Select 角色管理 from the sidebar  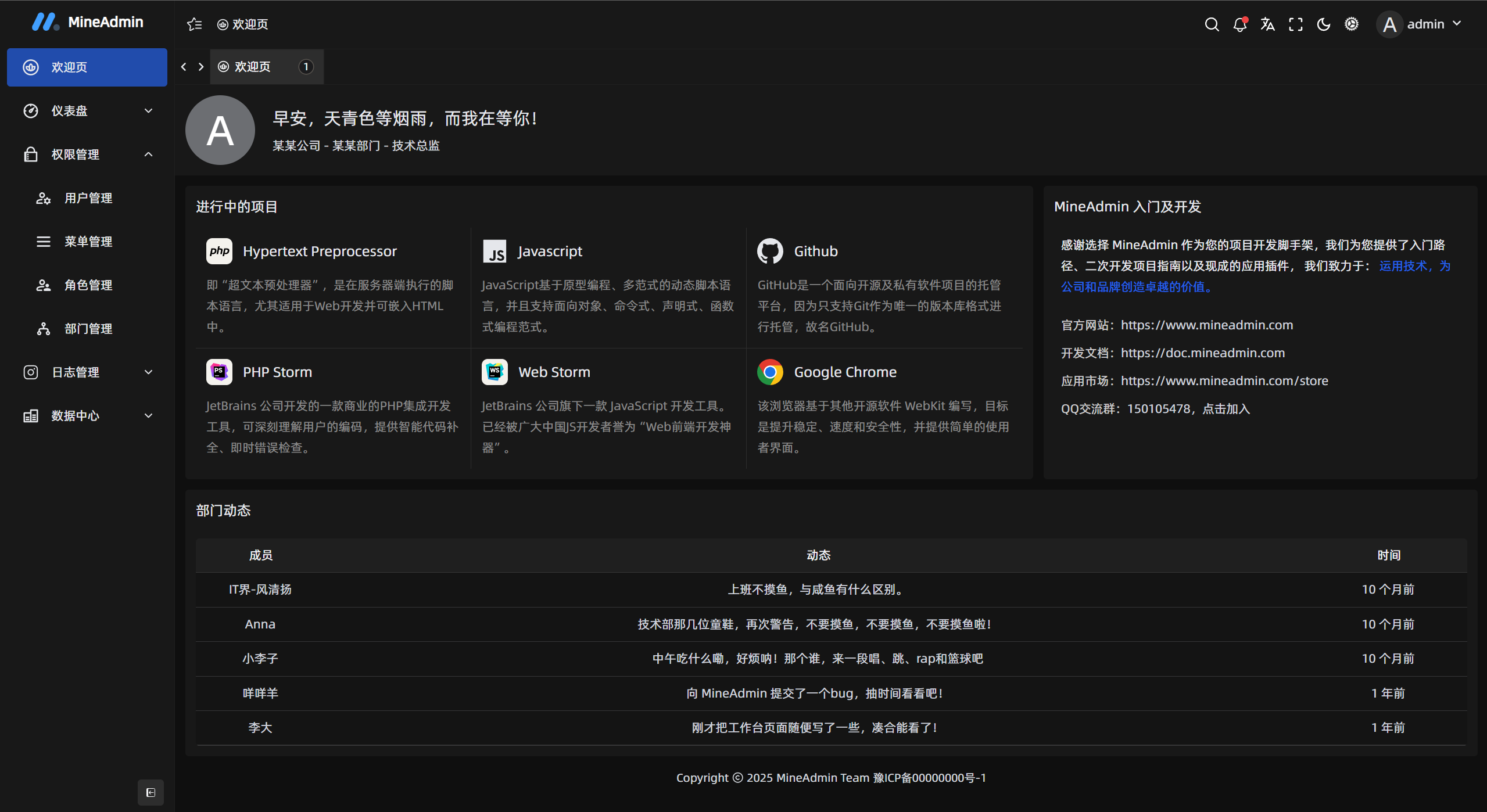coord(88,285)
